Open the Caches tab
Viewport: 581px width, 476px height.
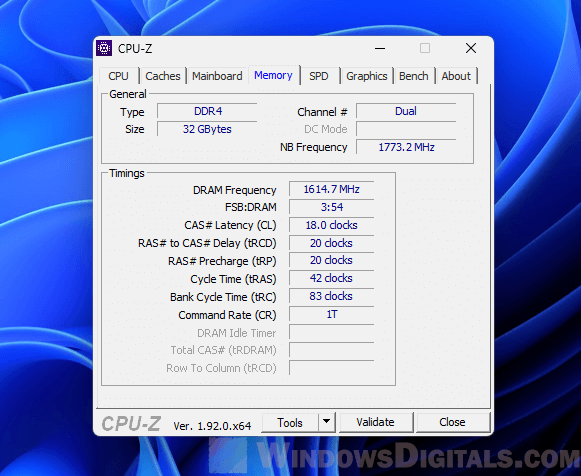pyautogui.click(x=163, y=76)
